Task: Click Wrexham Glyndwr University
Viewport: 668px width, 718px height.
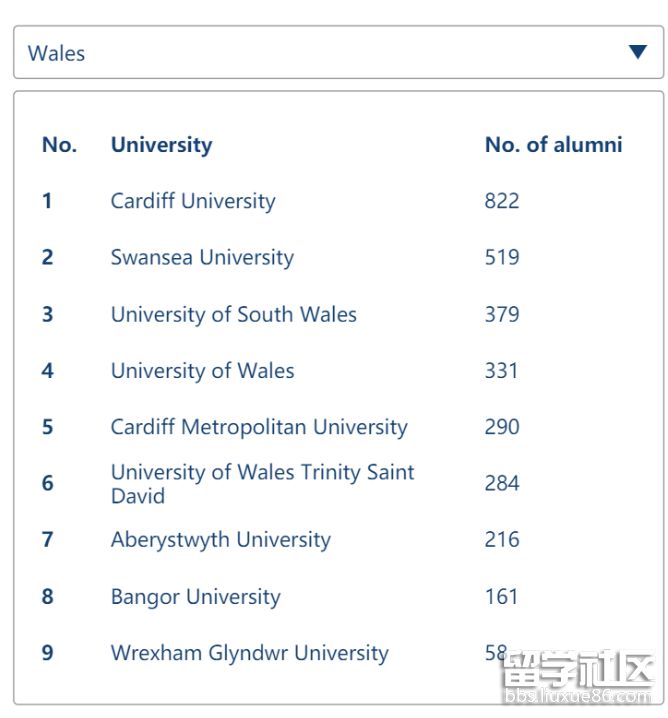Action: point(249,653)
